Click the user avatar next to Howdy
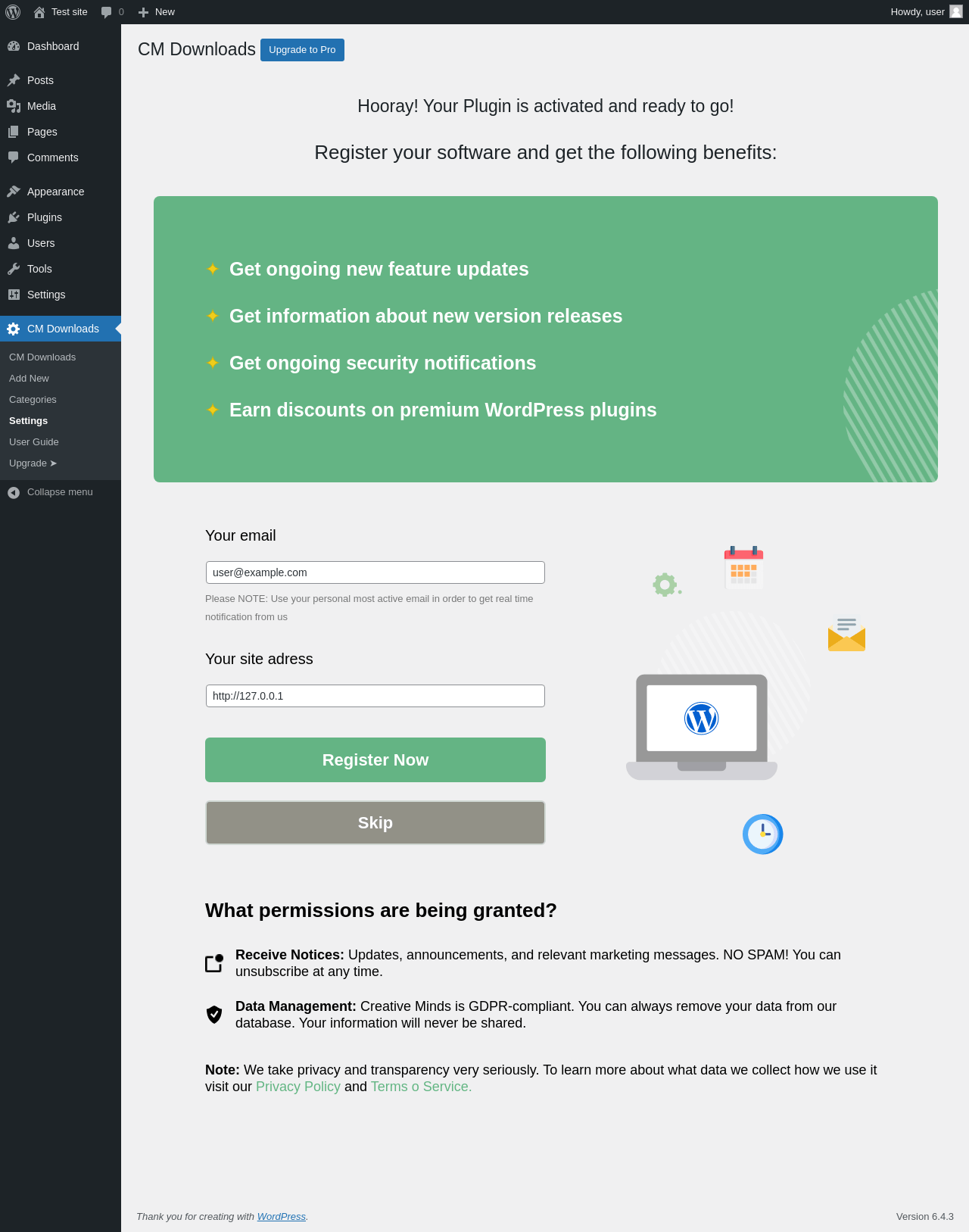Viewport: 969px width, 1232px height. (956, 11)
